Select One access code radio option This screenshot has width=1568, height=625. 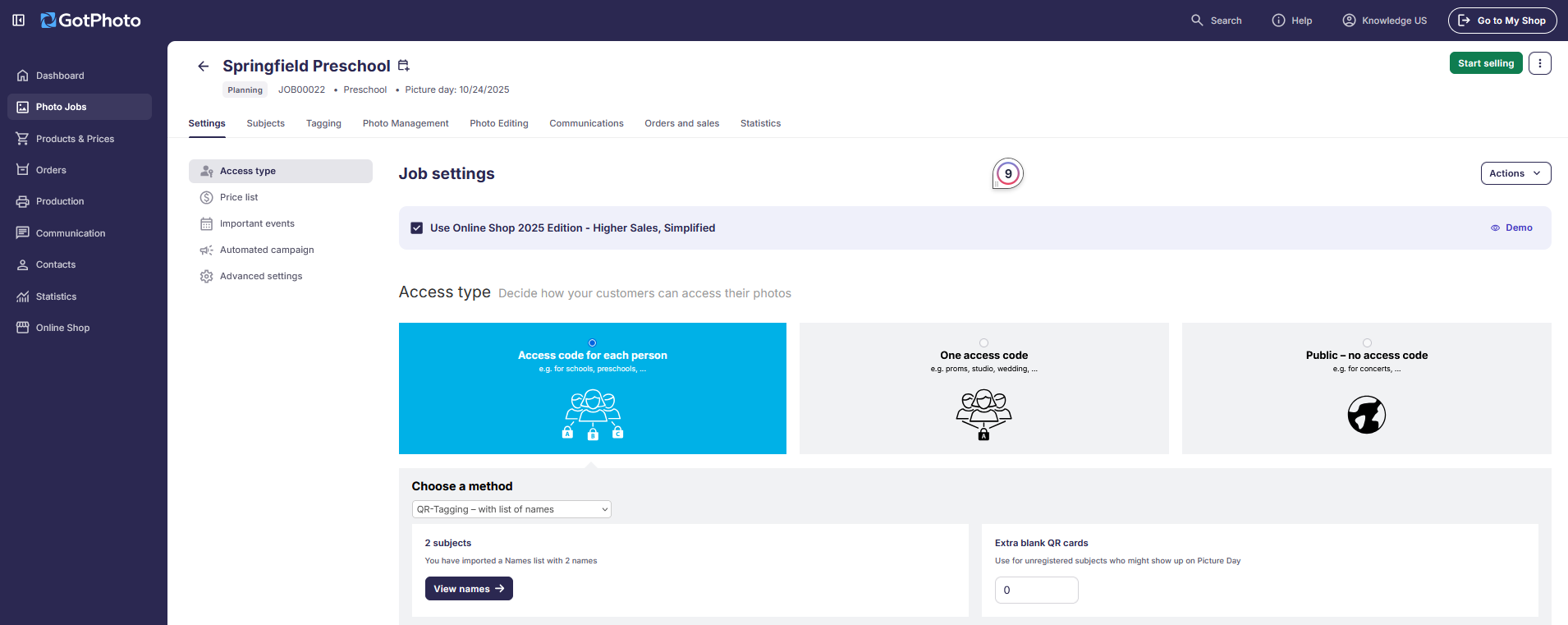983,343
